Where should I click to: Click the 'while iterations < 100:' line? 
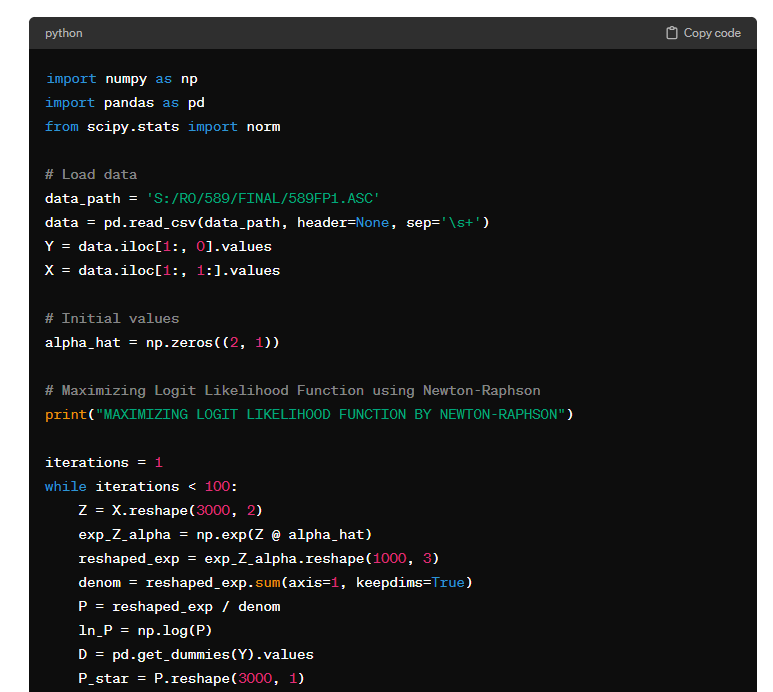[x=141, y=486]
